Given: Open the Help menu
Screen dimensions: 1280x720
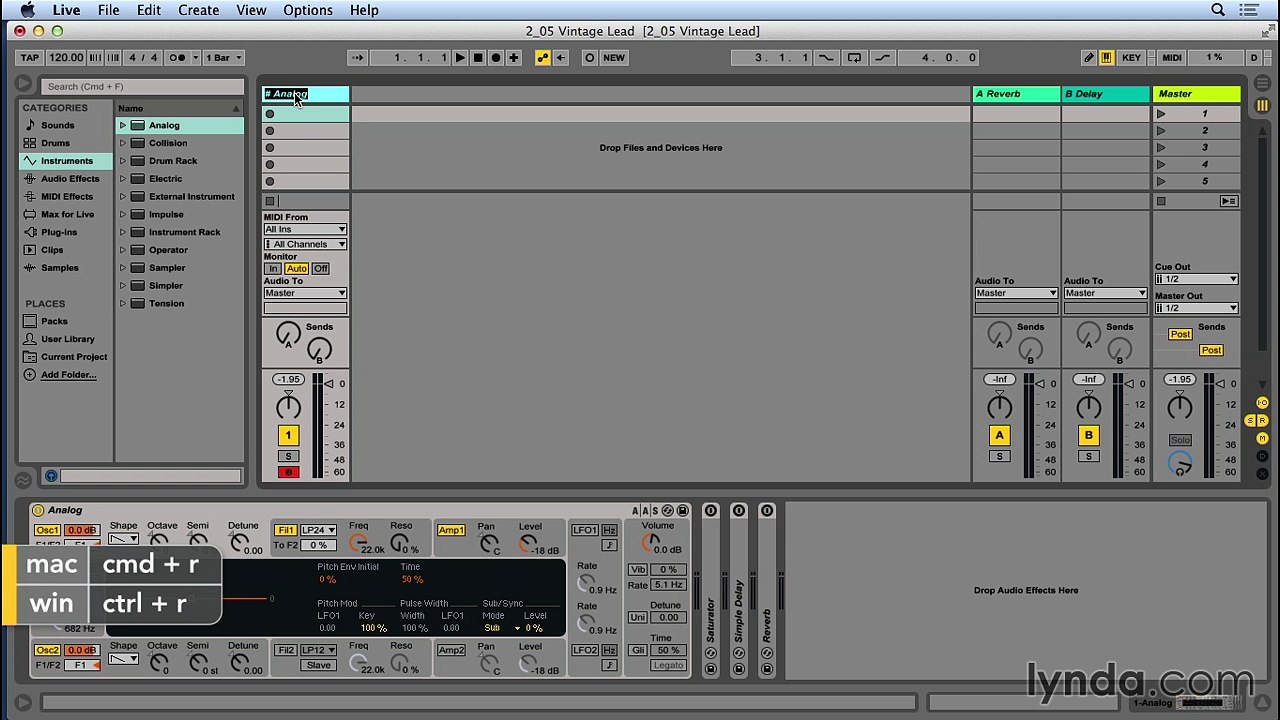Looking at the screenshot, I should pos(364,10).
